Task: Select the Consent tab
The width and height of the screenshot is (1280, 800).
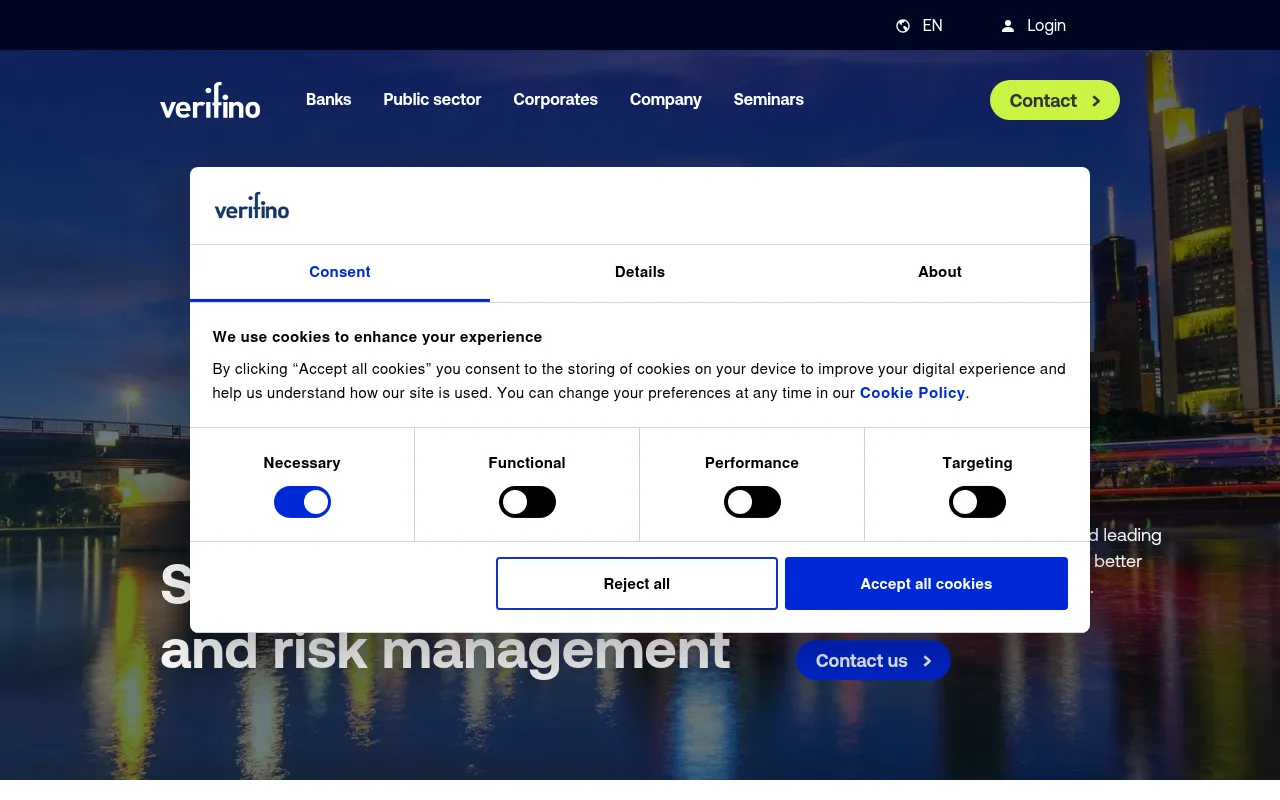Action: point(340,273)
